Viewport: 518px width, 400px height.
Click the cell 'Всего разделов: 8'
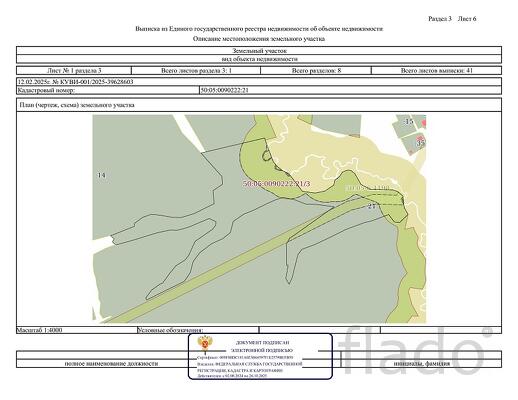click(x=316, y=71)
